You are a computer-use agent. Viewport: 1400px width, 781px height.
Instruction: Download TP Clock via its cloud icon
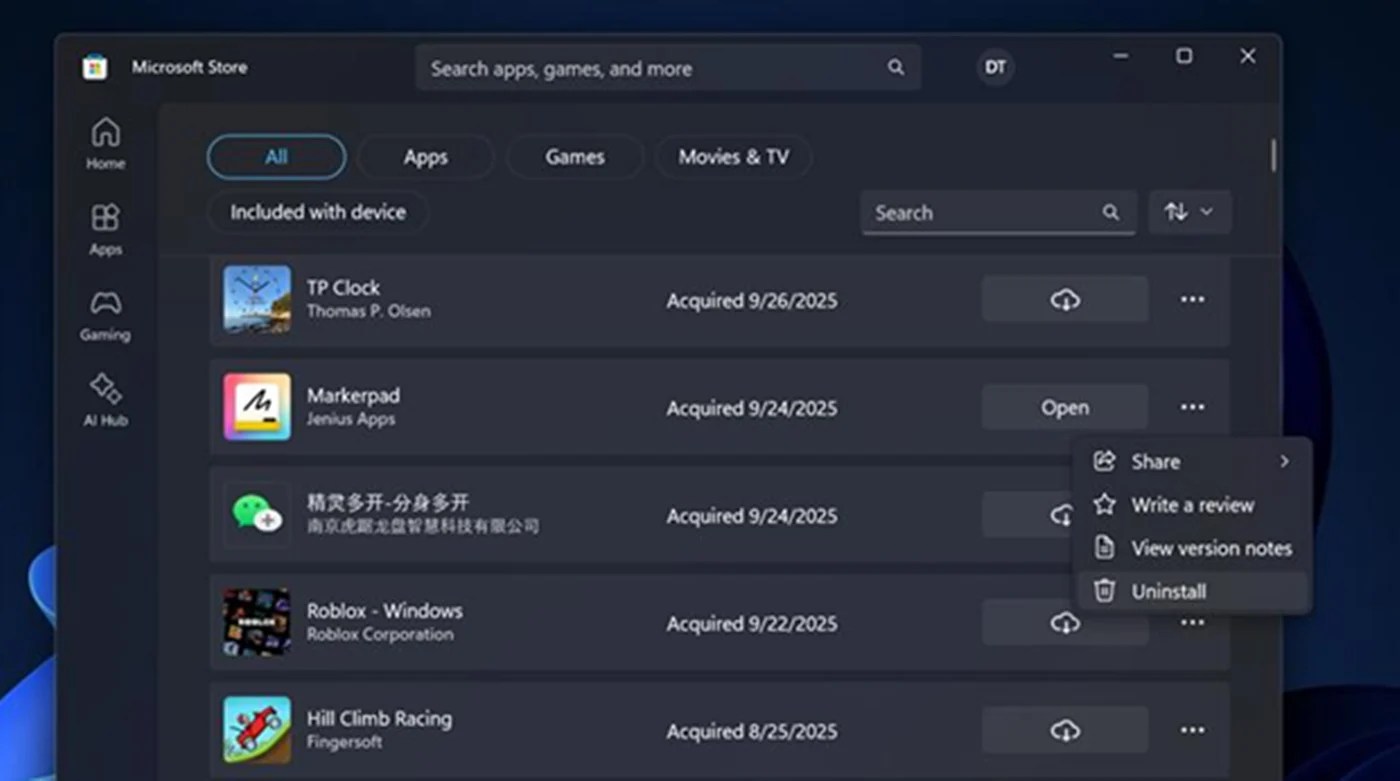coord(1064,299)
